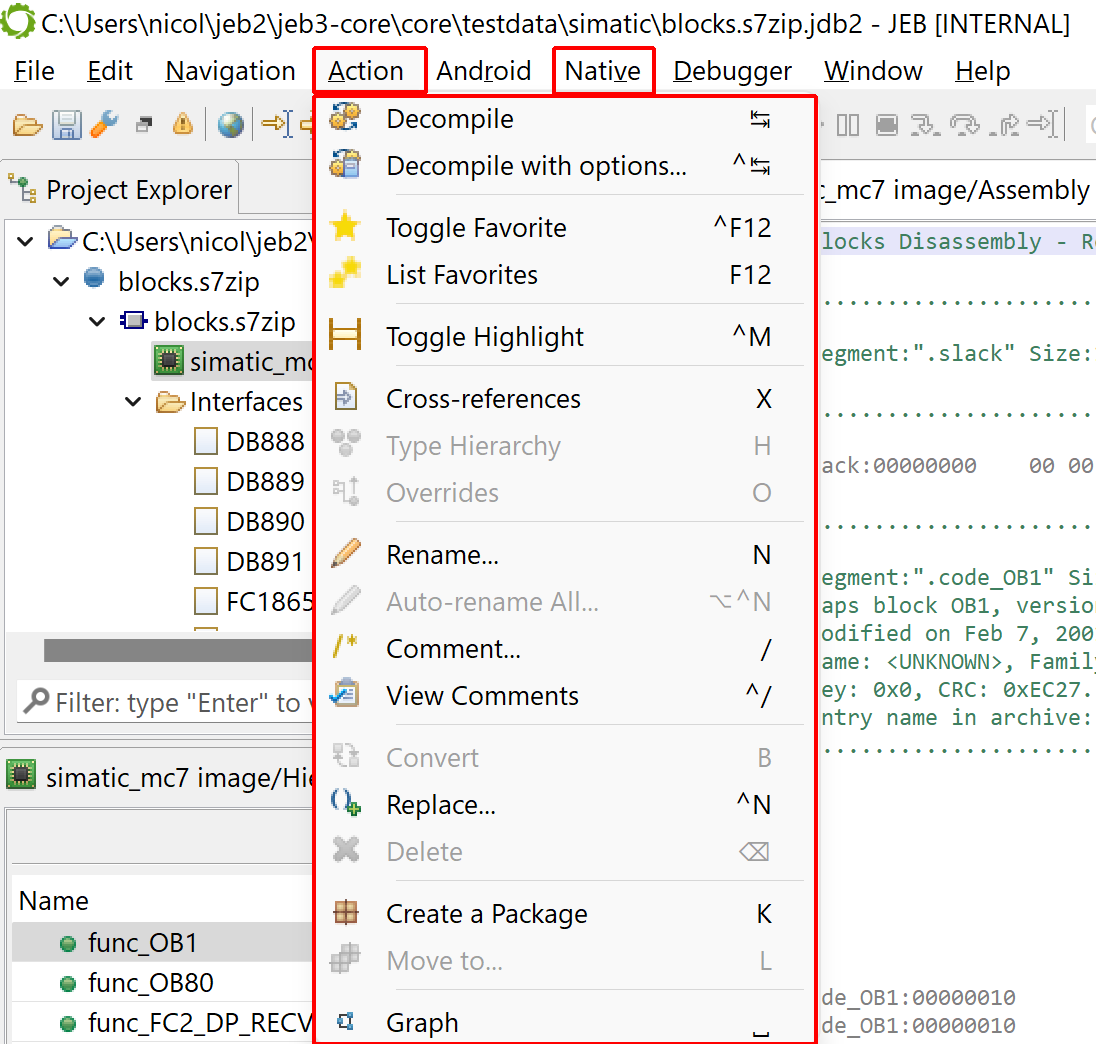Select the DB889 interface item
This screenshot has height=1044, width=1096.
(x=250, y=481)
